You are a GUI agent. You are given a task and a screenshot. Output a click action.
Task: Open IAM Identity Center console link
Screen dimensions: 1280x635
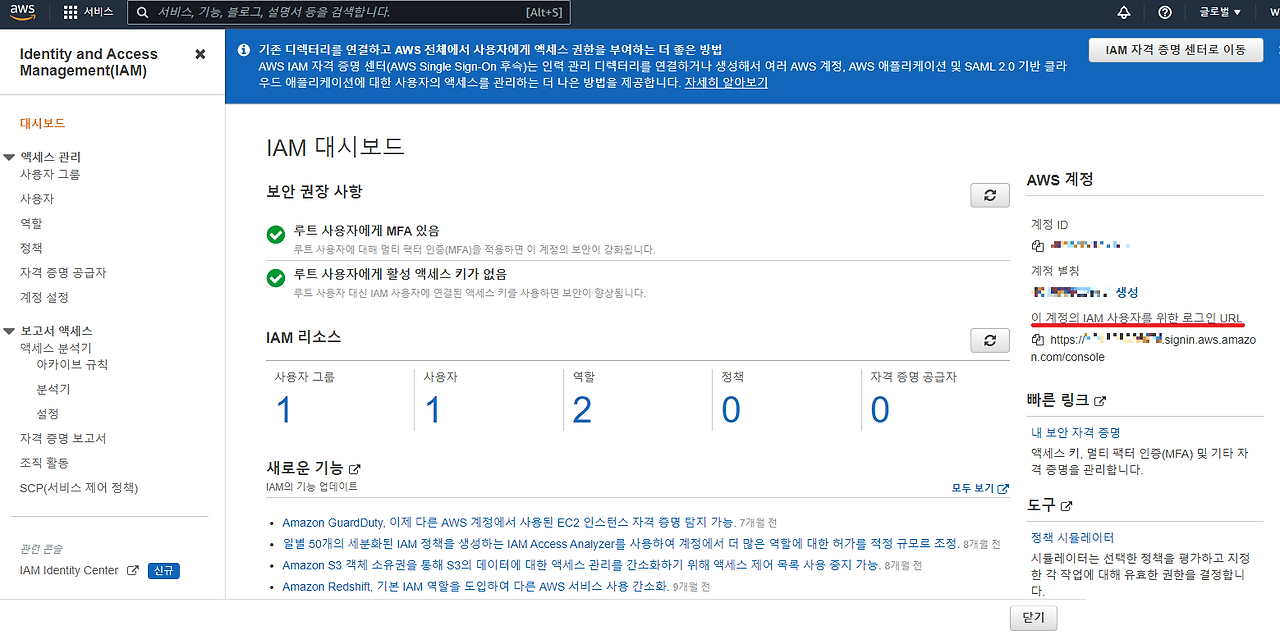(x=69, y=570)
